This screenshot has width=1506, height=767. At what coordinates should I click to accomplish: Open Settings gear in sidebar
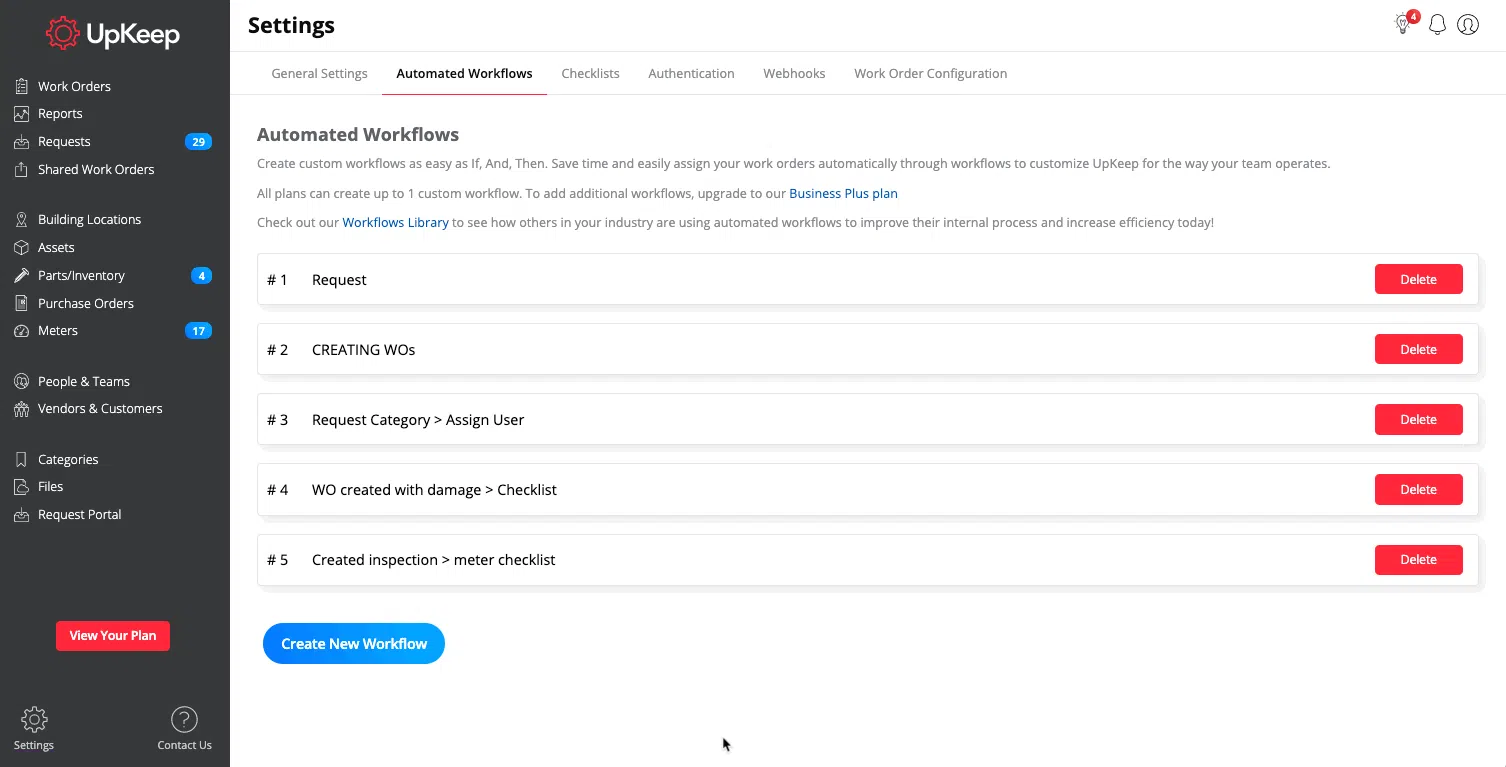pos(34,720)
